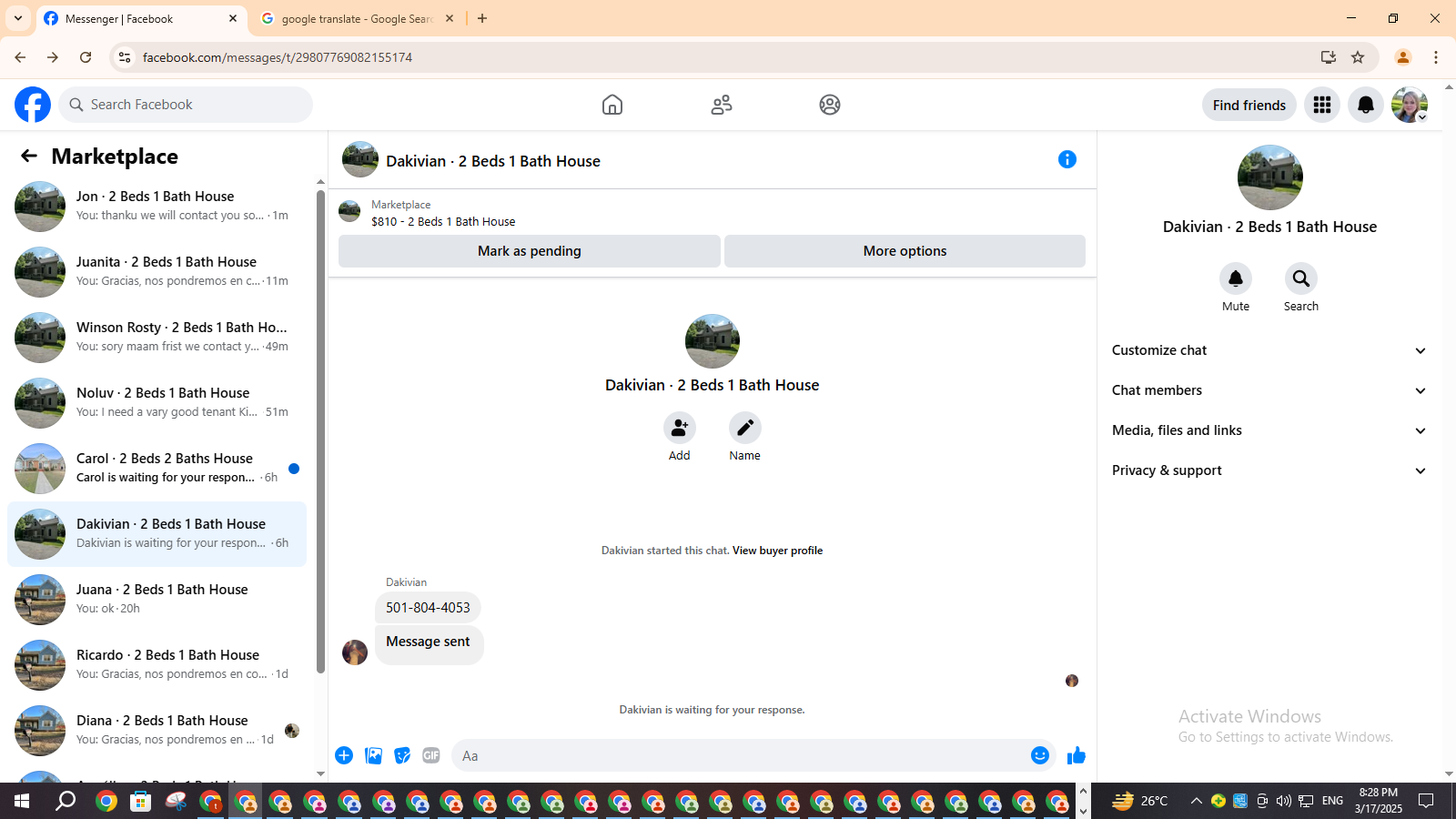Click the phone number message 501-804-4053

428,608
